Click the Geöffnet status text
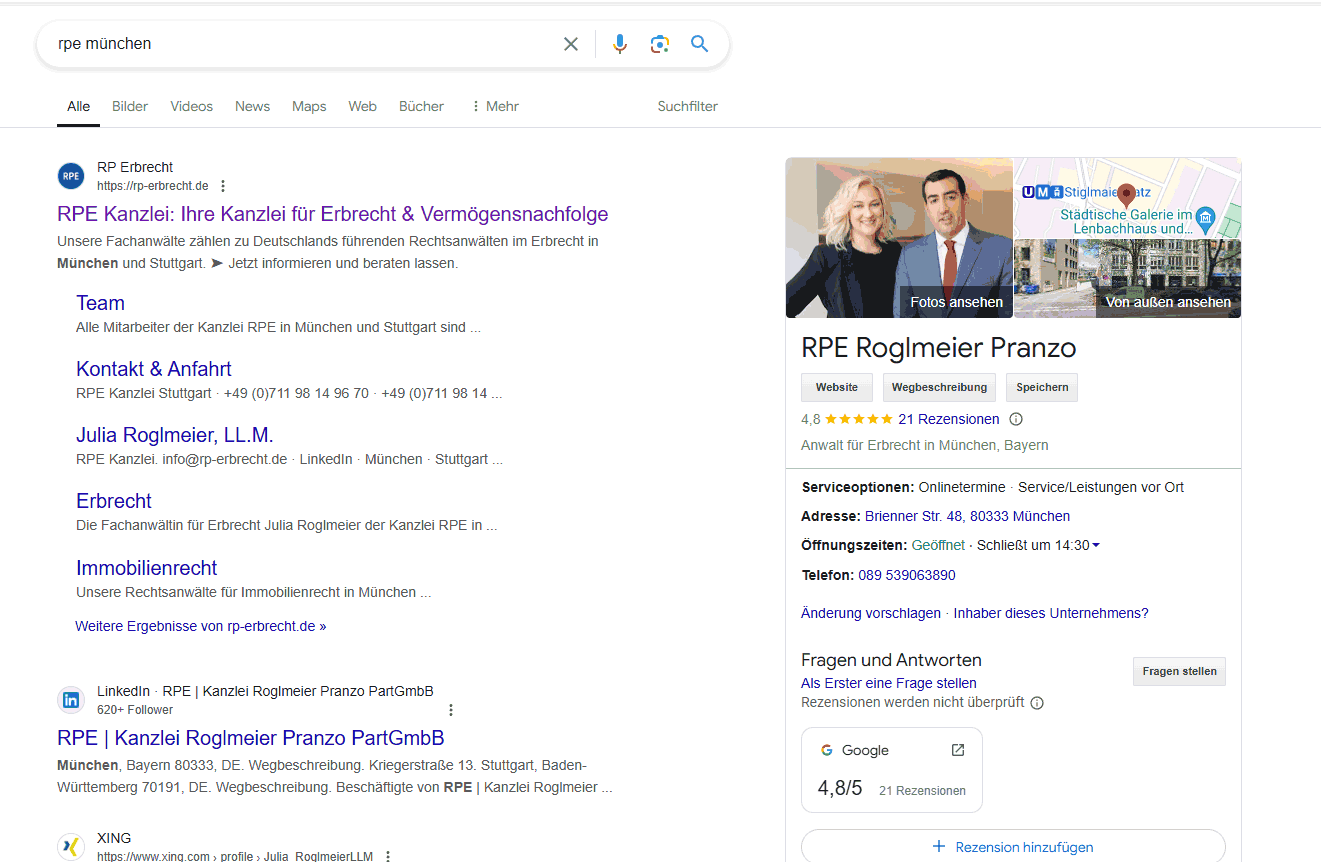Screen dimensions: 1321x862 click(x=938, y=545)
